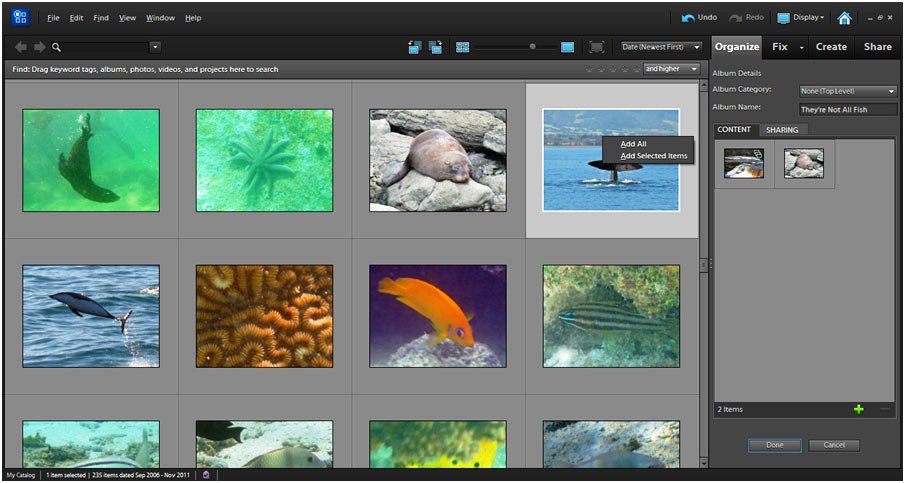Rotate photo right using toolbar icon
The height and width of the screenshot is (483, 905).
(435, 47)
